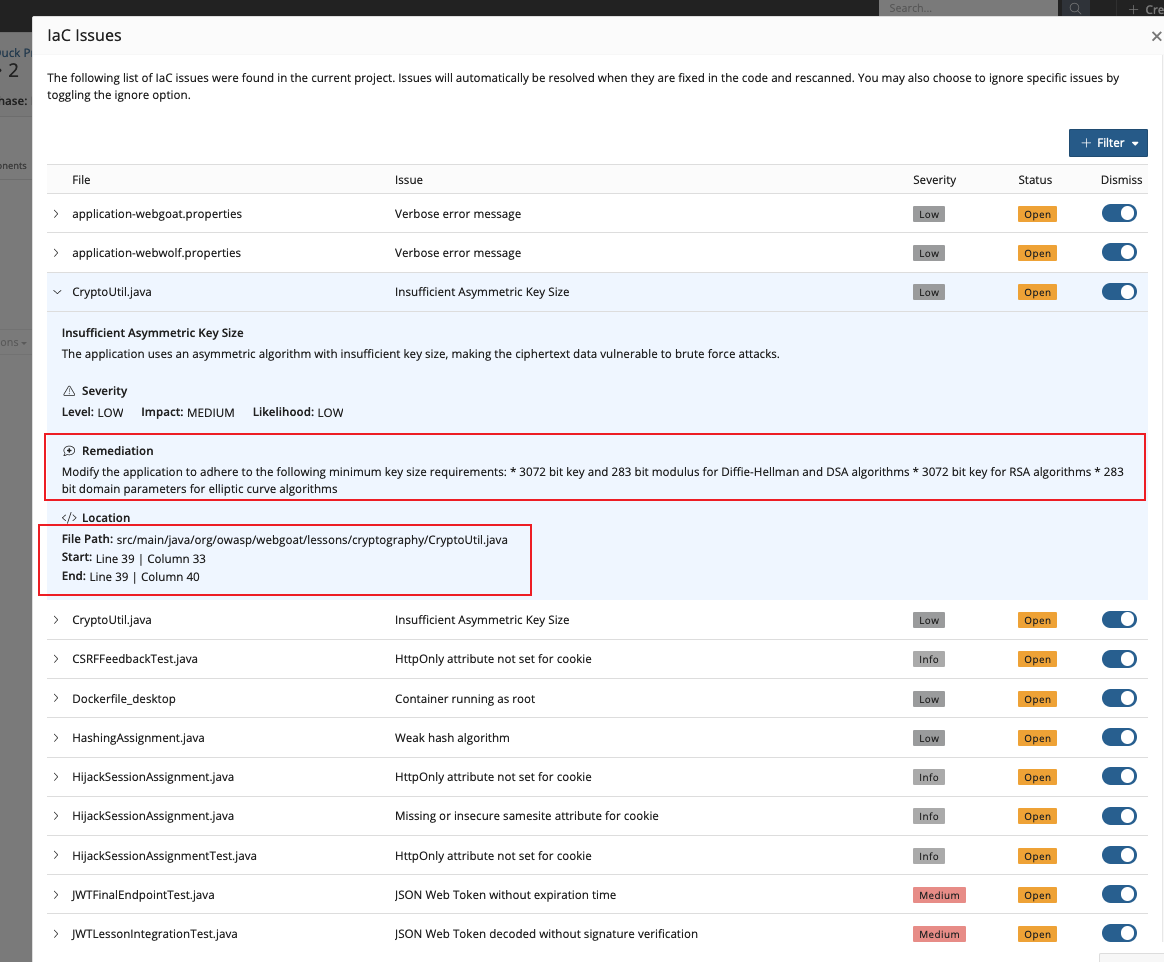This screenshot has height=962, width=1164.
Task: Click the CryptoUtil.java file path text
Action: tap(312, 540)
